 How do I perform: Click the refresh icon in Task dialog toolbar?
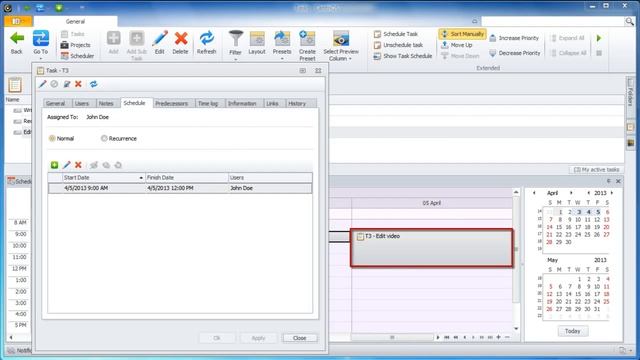[x=93, y=84]
